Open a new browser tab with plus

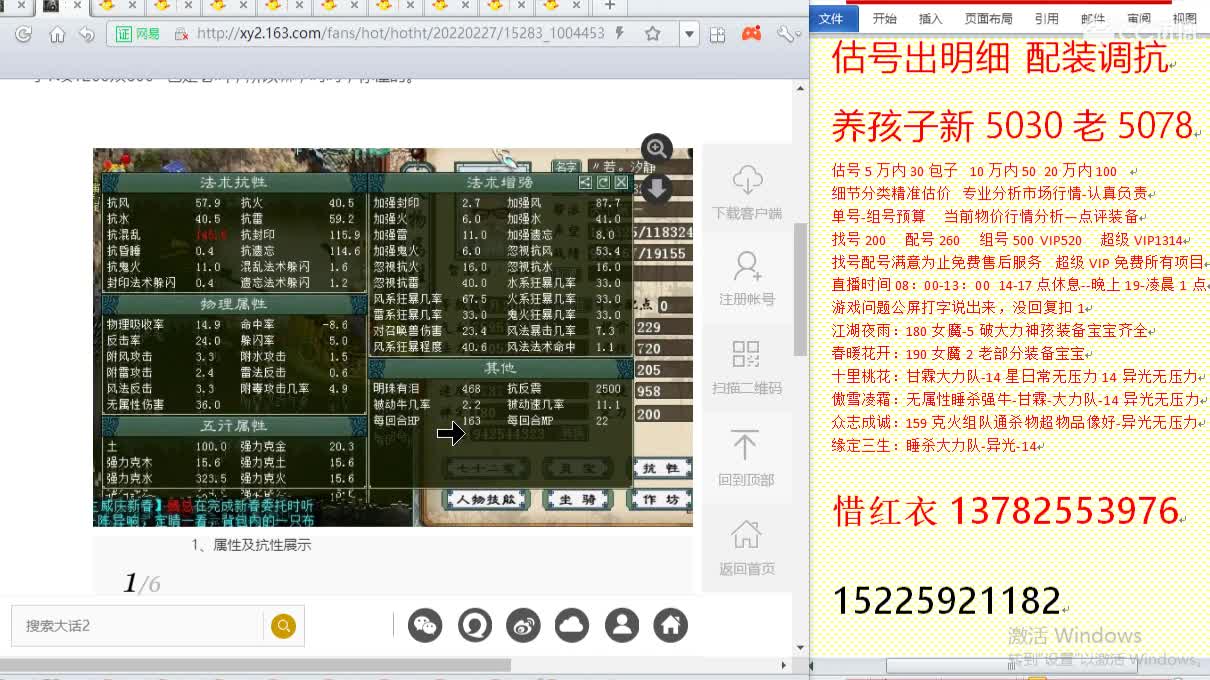[609, 6]
